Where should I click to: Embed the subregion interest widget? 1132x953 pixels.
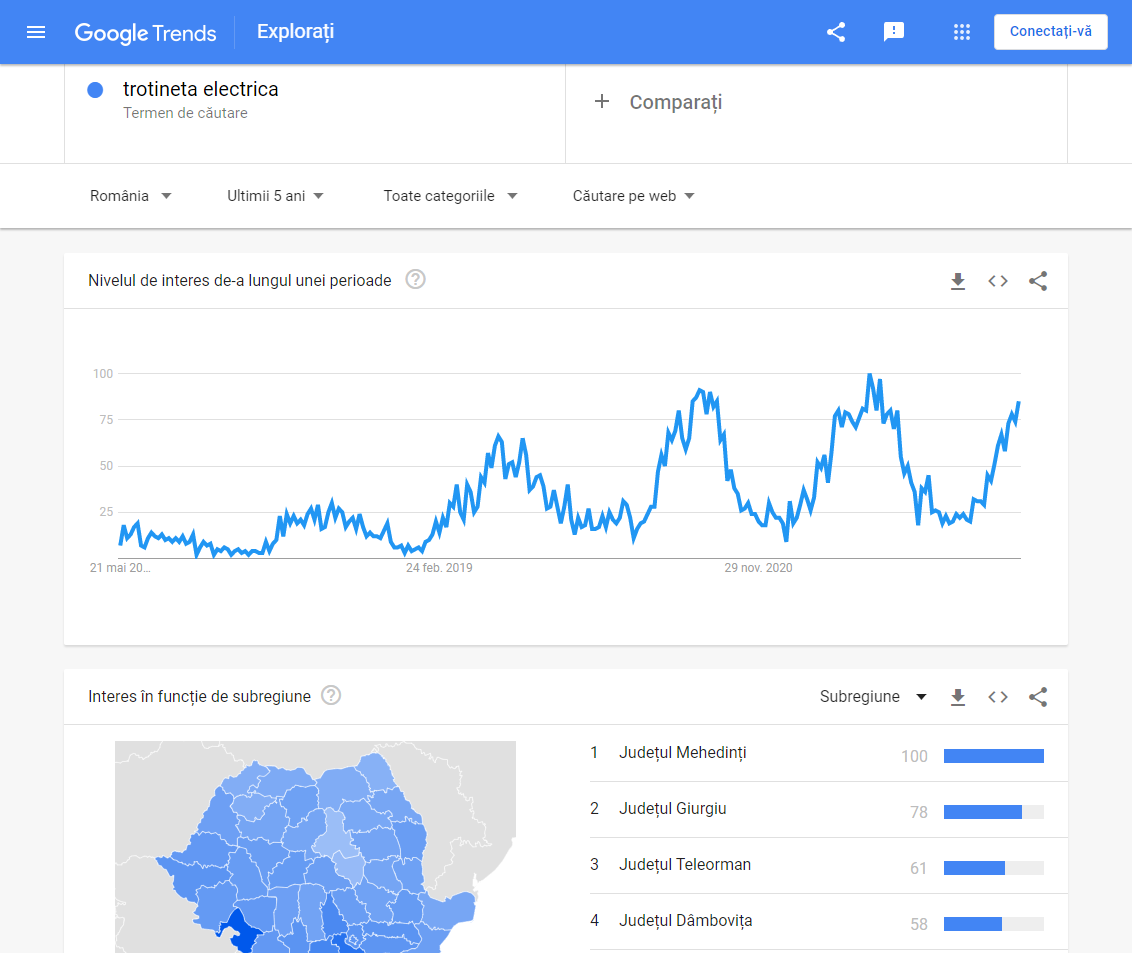[x=998, y=697]
